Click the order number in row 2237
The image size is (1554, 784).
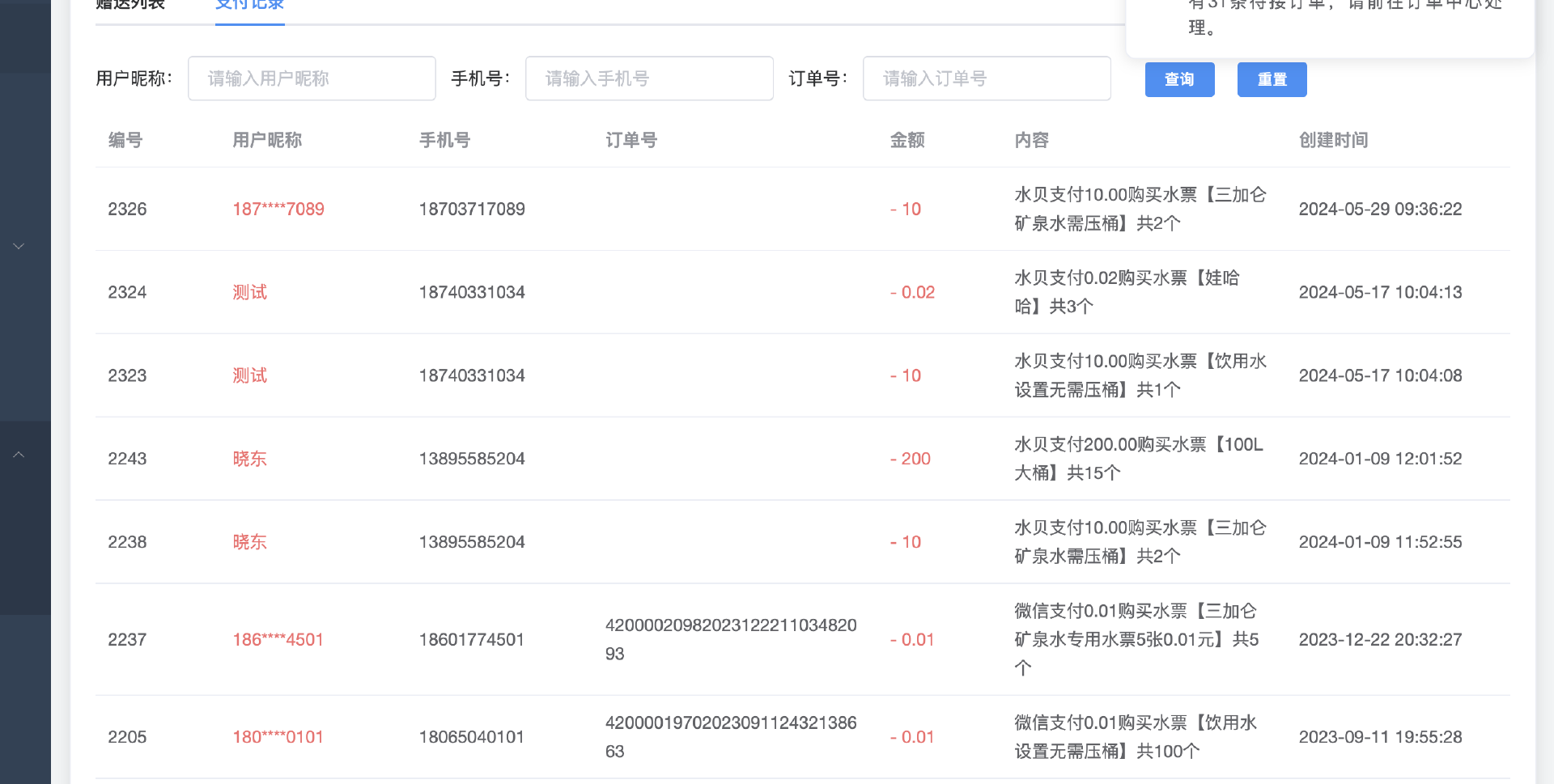click(x=730, y=639)
